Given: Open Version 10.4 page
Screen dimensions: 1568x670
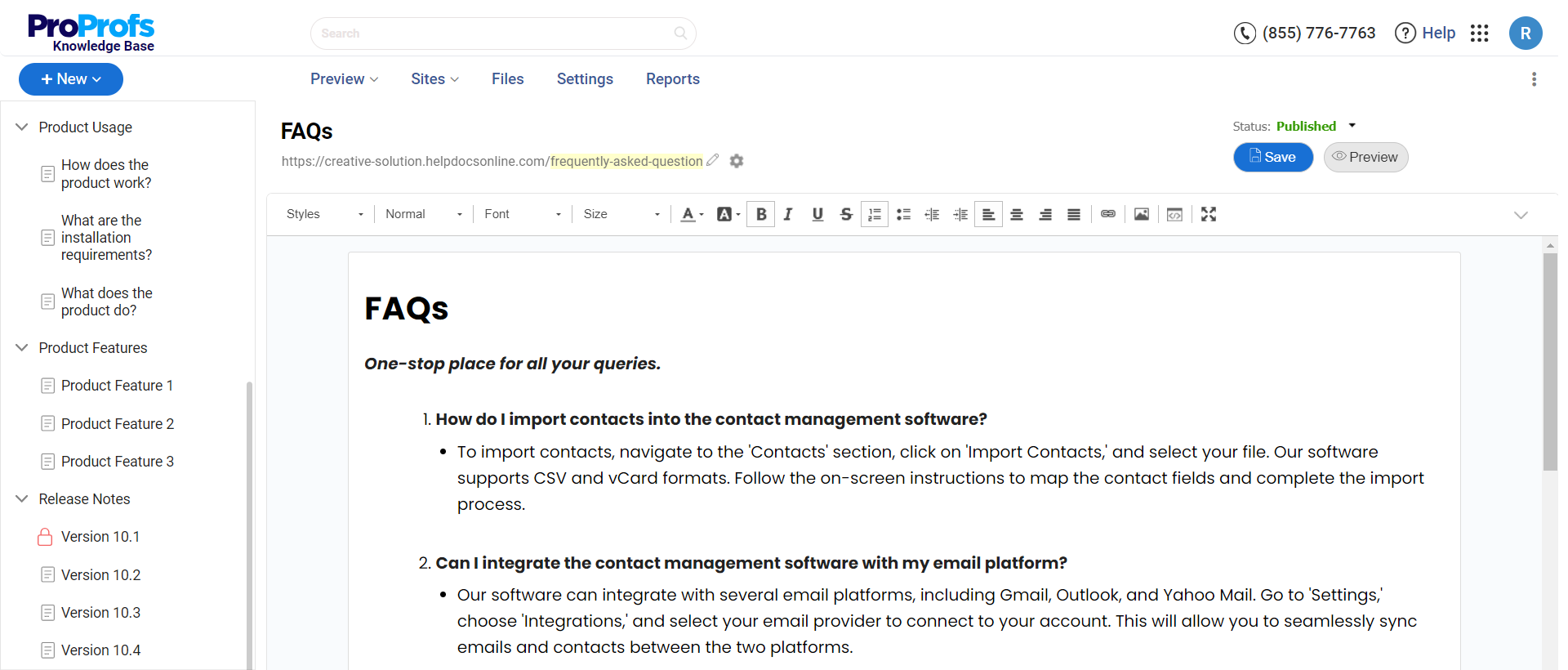Looking at the screenshot, I should [x=100, y=650].
